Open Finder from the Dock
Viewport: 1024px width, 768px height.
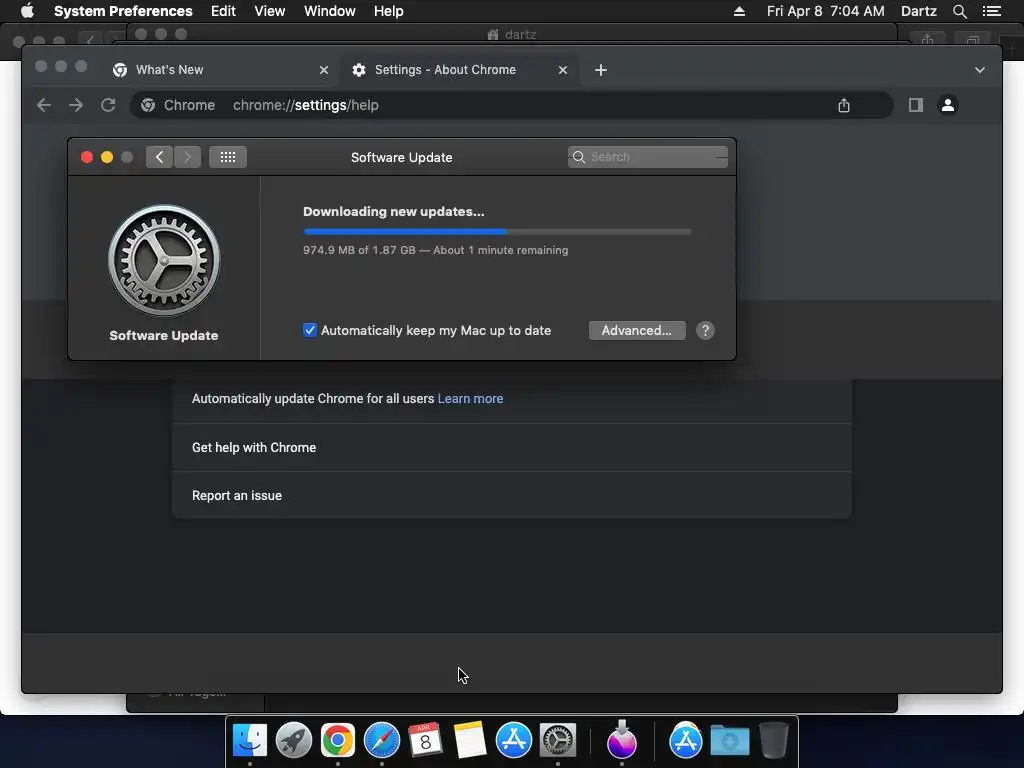click(x=249, y=740)
